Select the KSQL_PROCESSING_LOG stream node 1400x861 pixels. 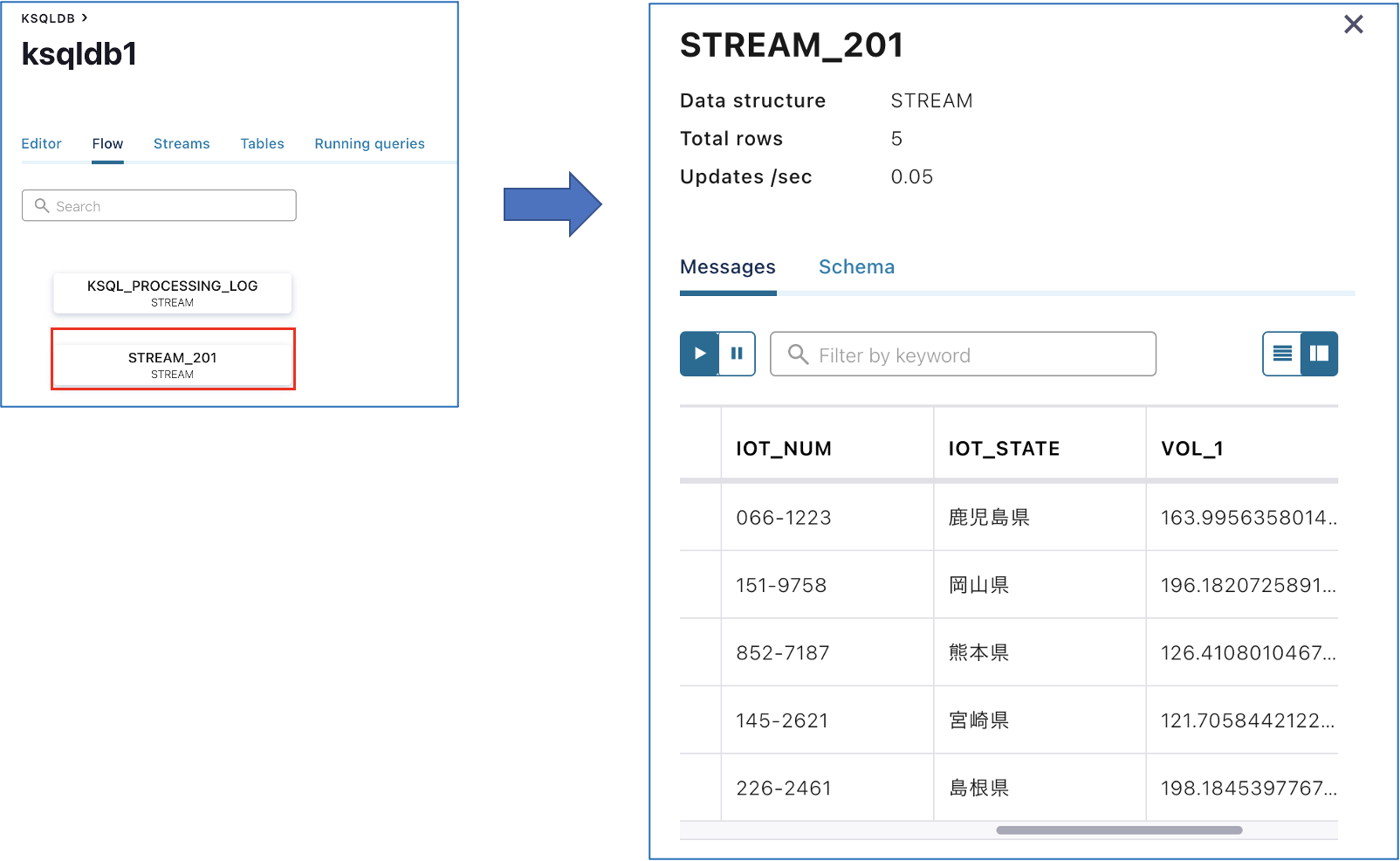click(x=172, y=293)
